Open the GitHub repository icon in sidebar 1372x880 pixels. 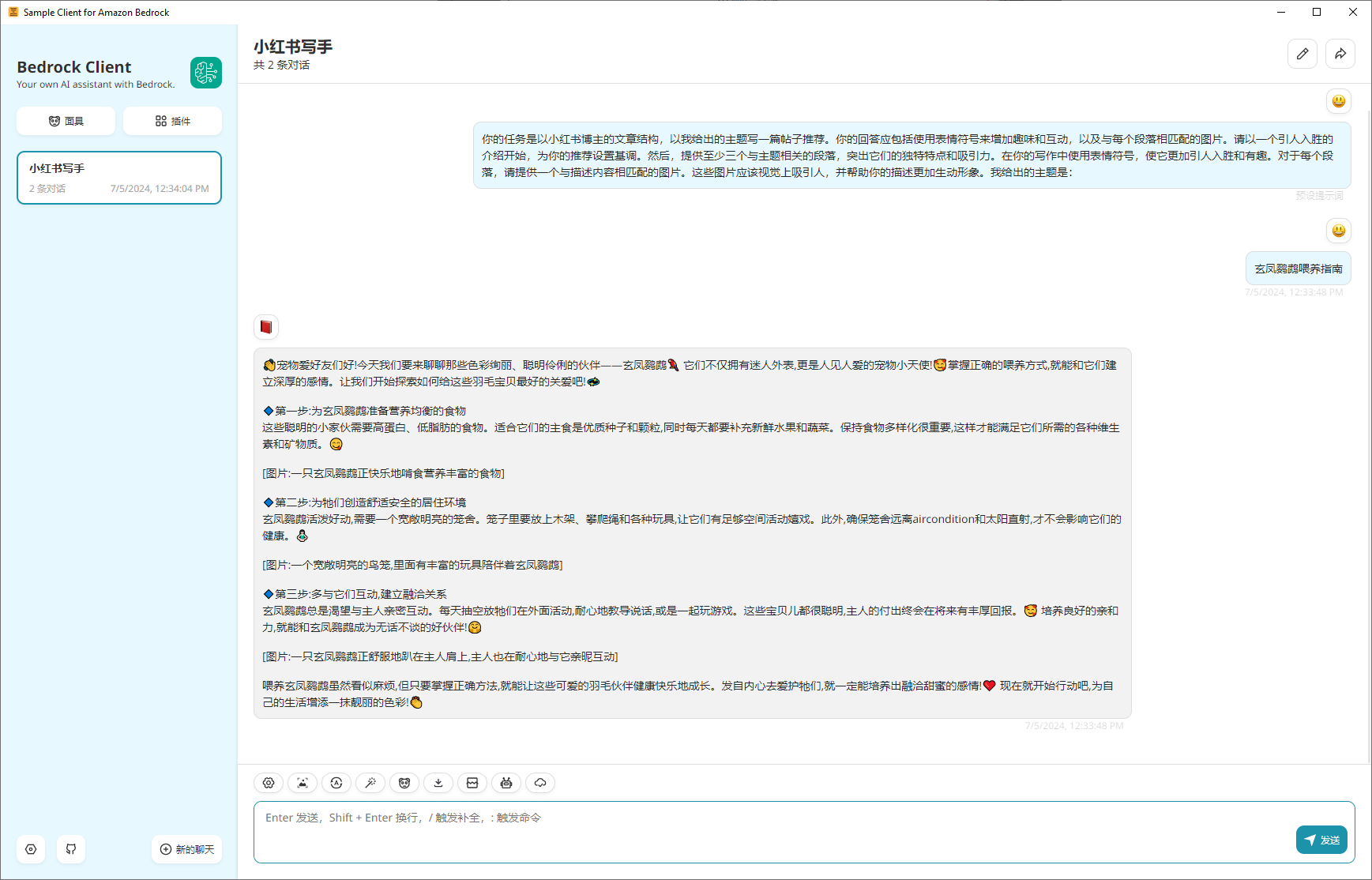[x=70, y=849]
